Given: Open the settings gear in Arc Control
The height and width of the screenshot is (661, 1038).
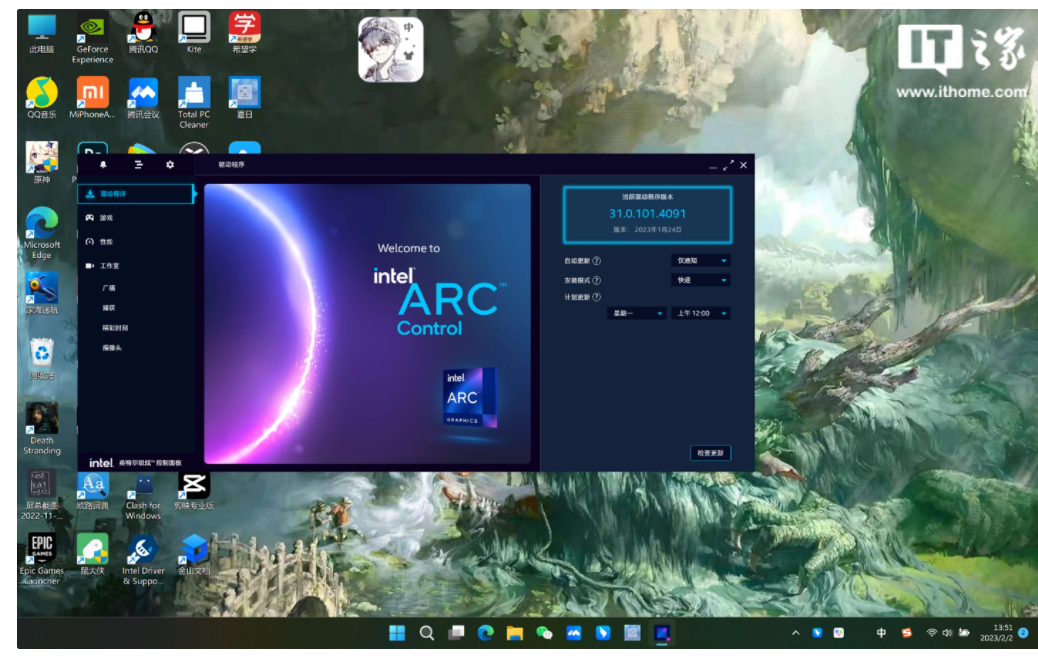Looking at the screenshot, I should click(170, 165).
